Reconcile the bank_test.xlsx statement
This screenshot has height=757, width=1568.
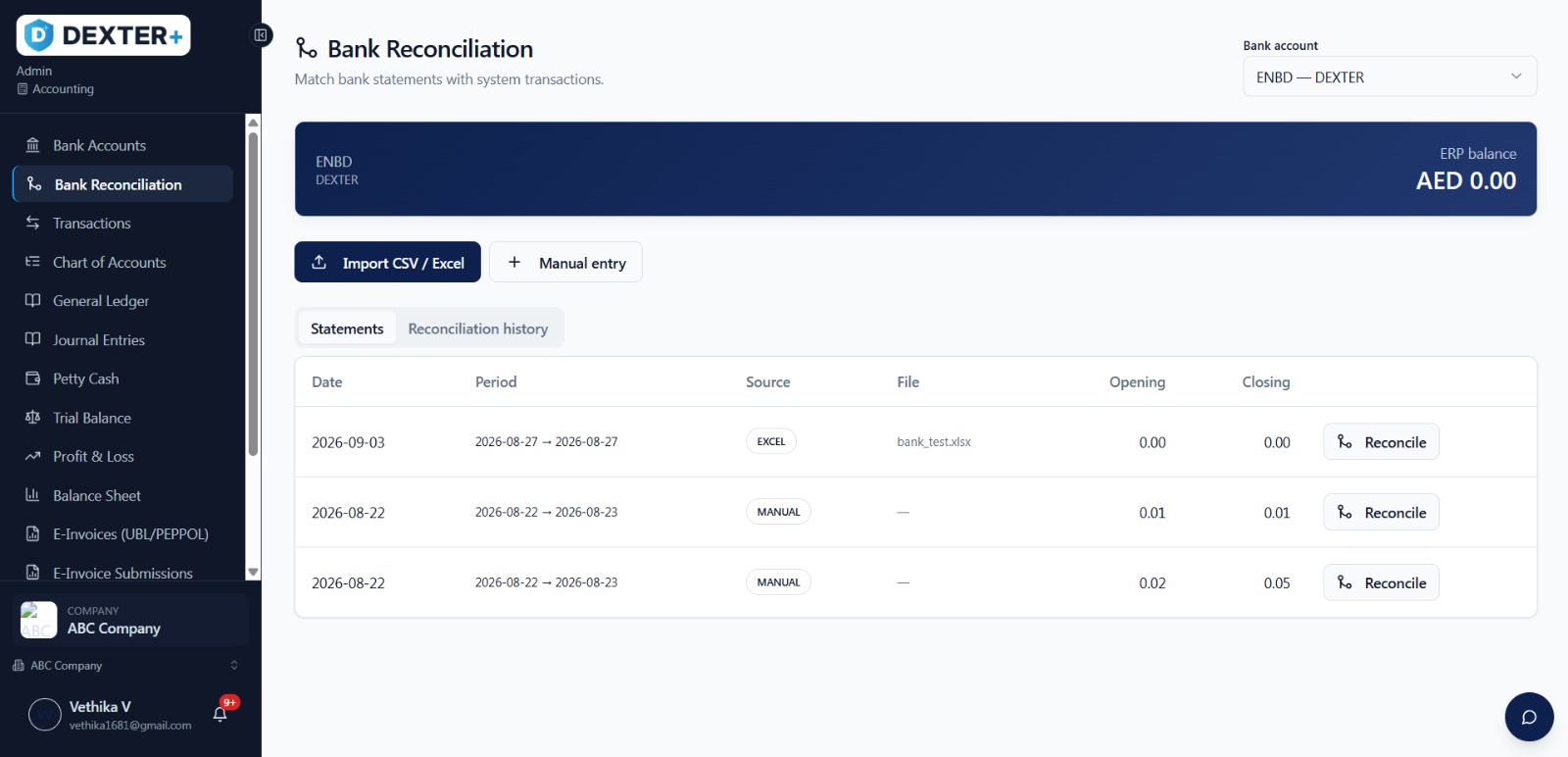click(x=1381, y=442)
